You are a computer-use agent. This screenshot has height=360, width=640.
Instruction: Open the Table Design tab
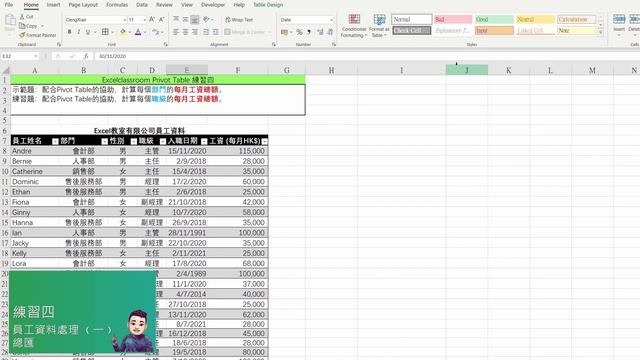point(268,5)
